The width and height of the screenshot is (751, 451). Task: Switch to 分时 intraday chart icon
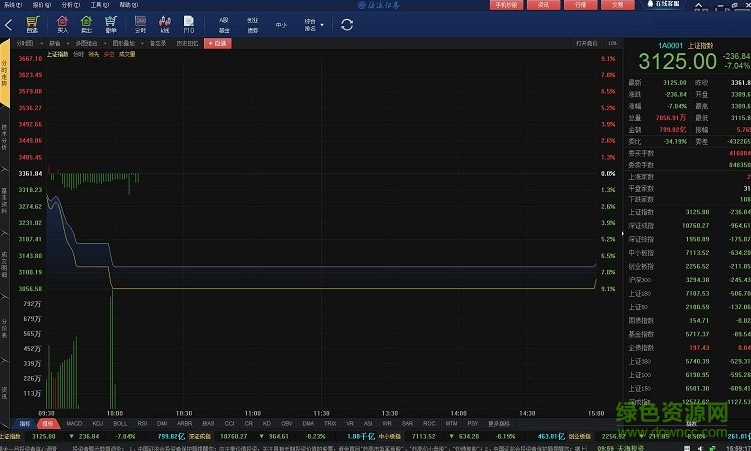140,23
